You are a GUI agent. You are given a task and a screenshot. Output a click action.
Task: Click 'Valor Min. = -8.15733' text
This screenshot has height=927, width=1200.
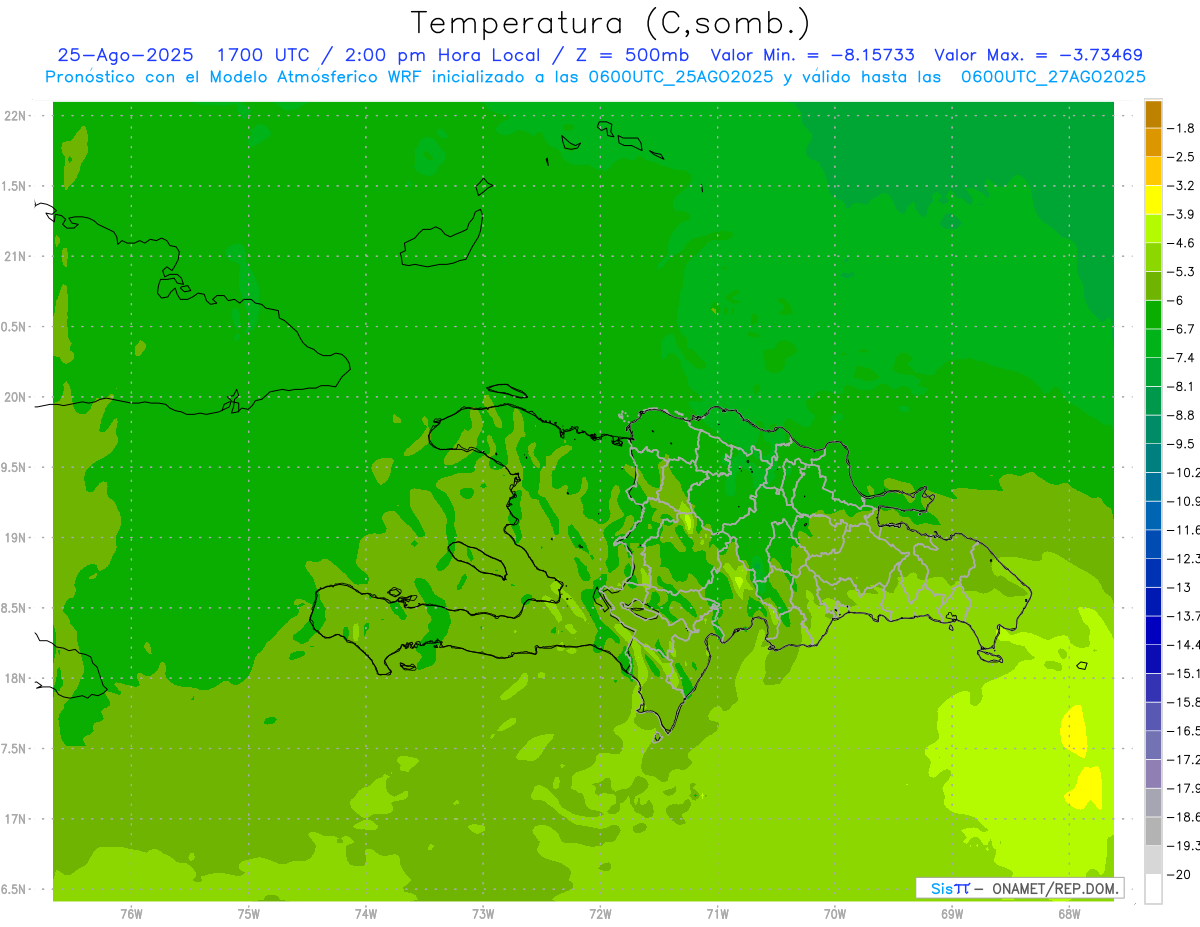coord(813,55)
